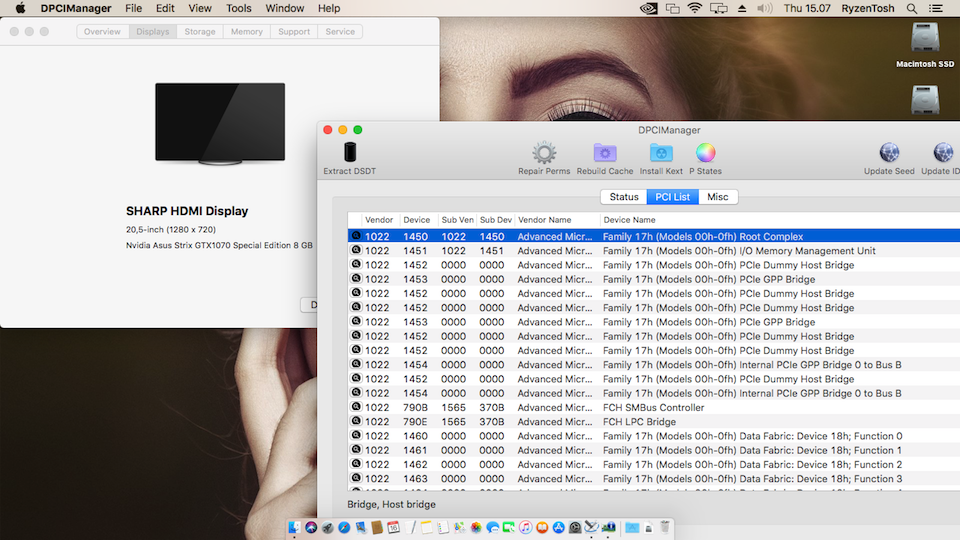Launch Safari from the Dock
960x540 pixels.
[343, 527]
